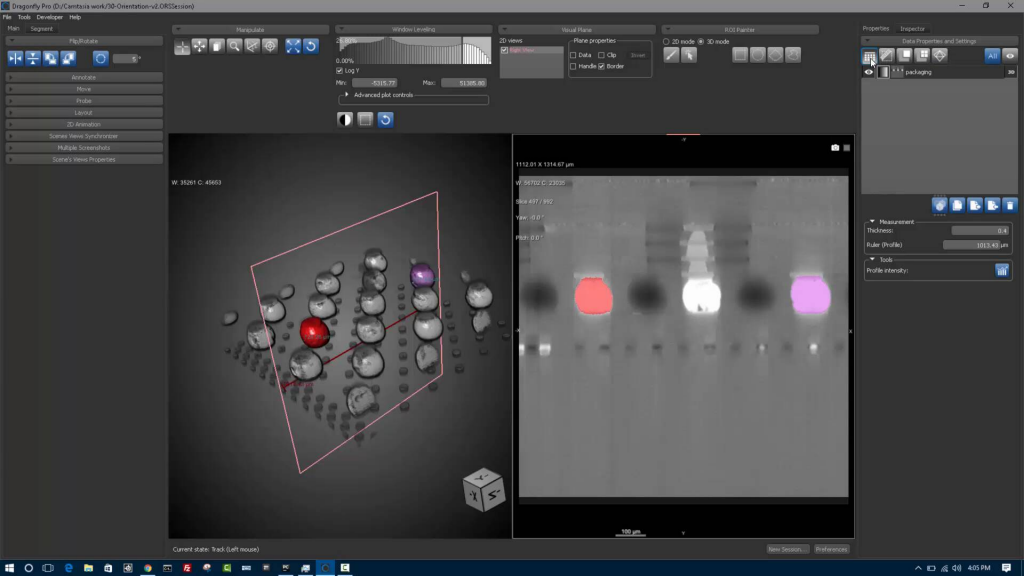This screenshot has width=1024, height=576.
Task: Select the ROI Painter brush tool
Action: [x=672, y=55]
